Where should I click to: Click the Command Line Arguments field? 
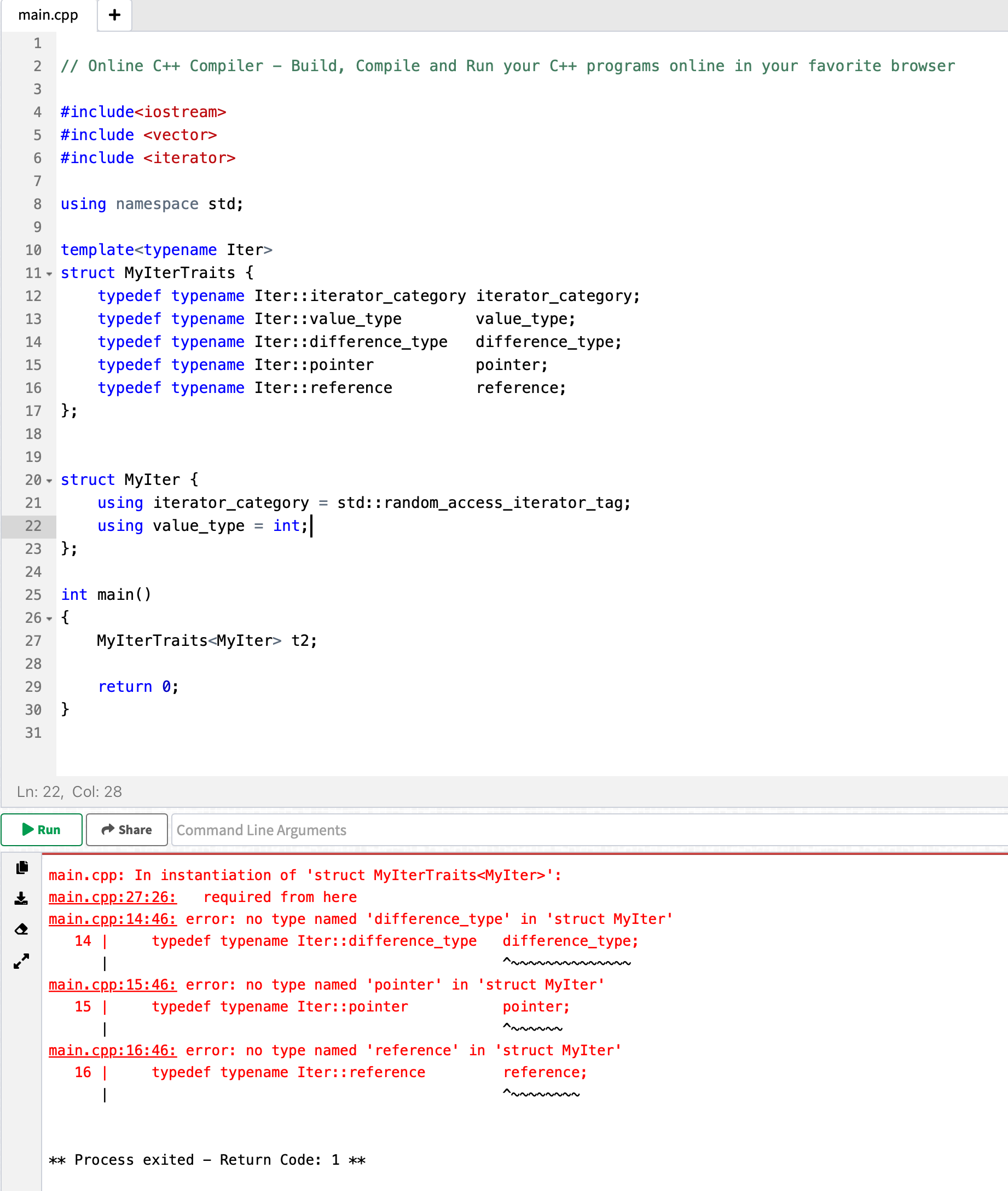pyautogui.click(x=400, y=830)
